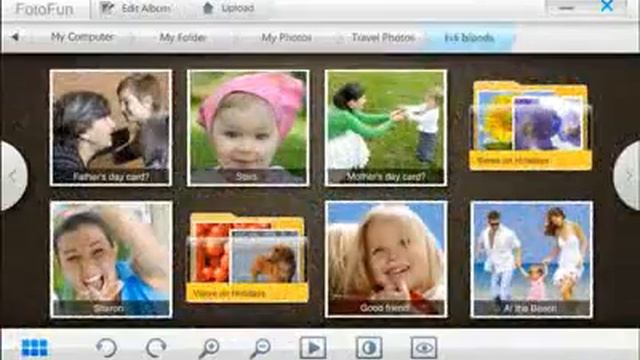Toggle the half-filled circle contrast icon
The image size is (640, 360).
click(x=369, y=348)
